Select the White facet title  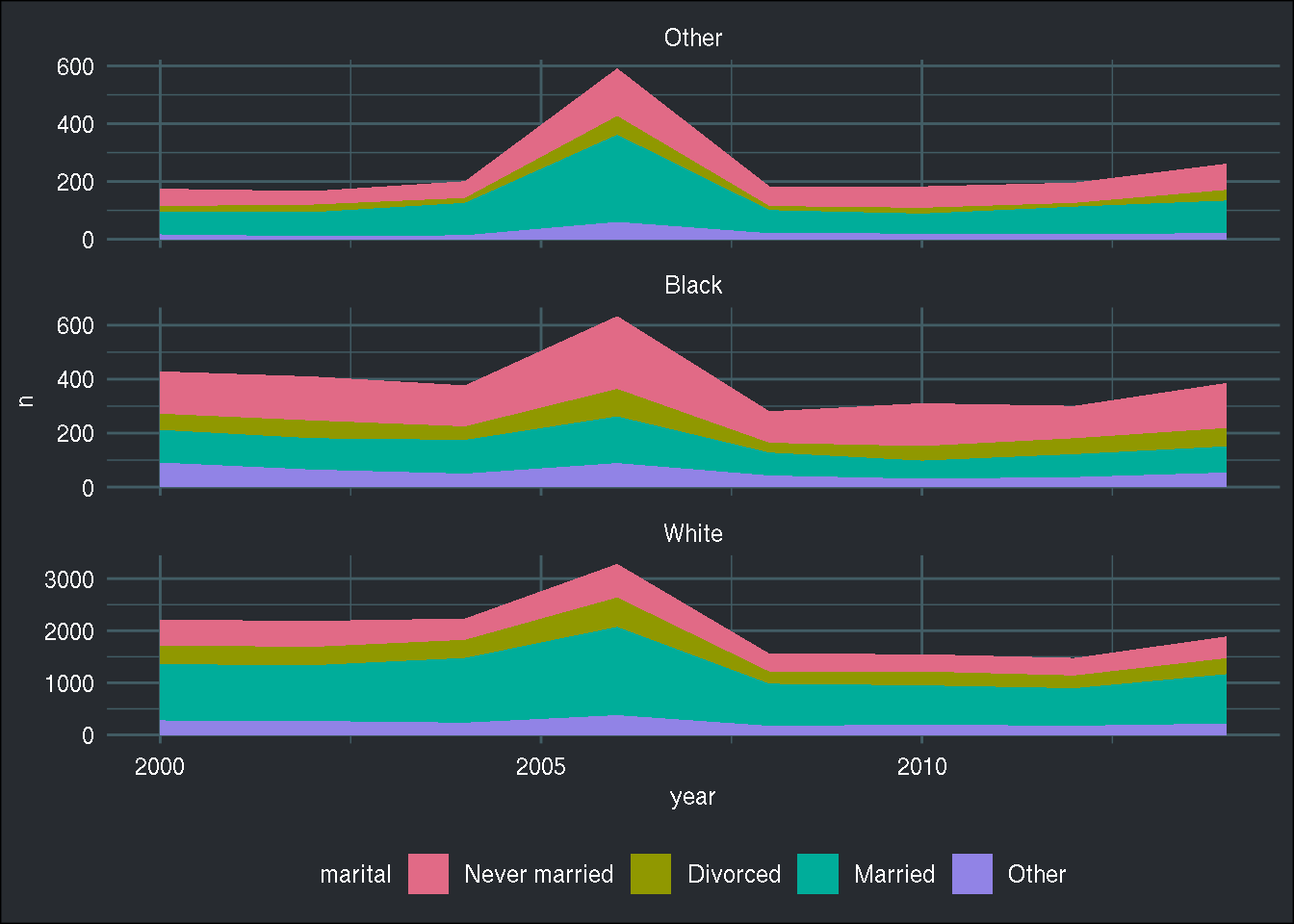pyautogui.click(x=693, y=533)
